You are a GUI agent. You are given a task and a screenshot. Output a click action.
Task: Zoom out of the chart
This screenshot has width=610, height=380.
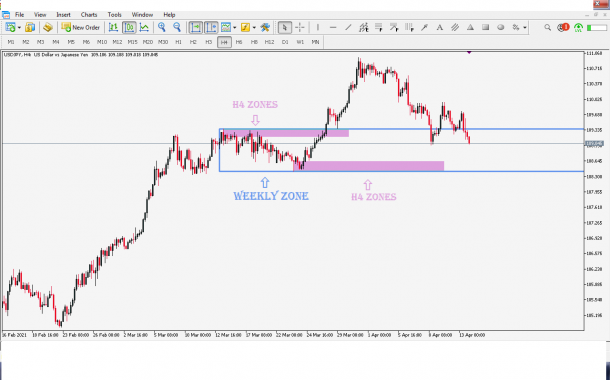177,28
